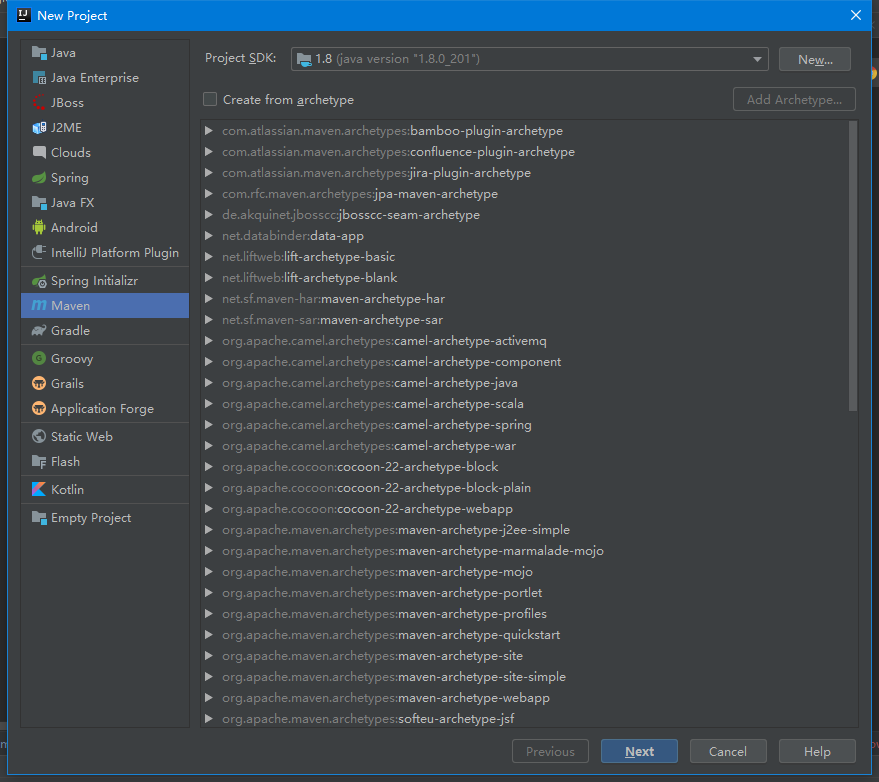Open the Clouds project type icon
Viewport: 879px width, 782px height.
(39, 152)
